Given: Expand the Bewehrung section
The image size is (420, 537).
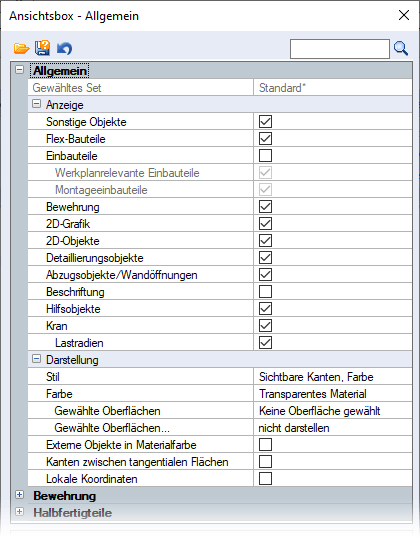Looking at the screenshot, I should click(x=20, y=495).
